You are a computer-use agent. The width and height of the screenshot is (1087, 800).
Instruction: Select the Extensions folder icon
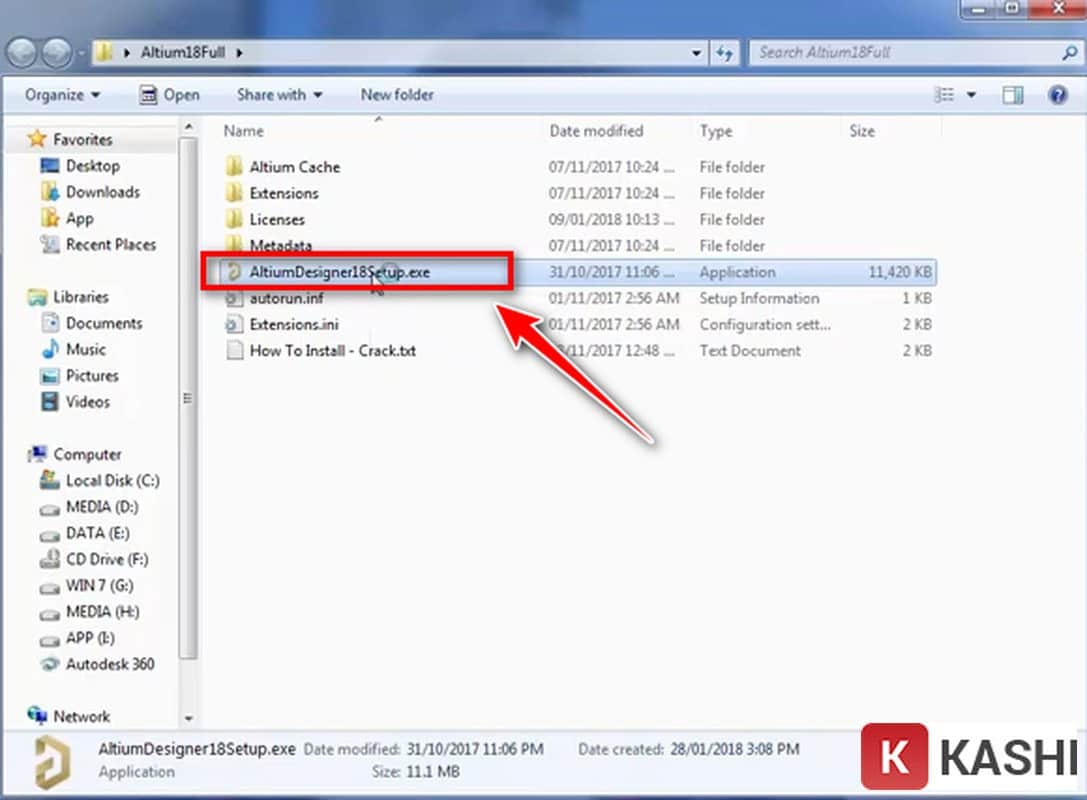click(x=234, y=193)
